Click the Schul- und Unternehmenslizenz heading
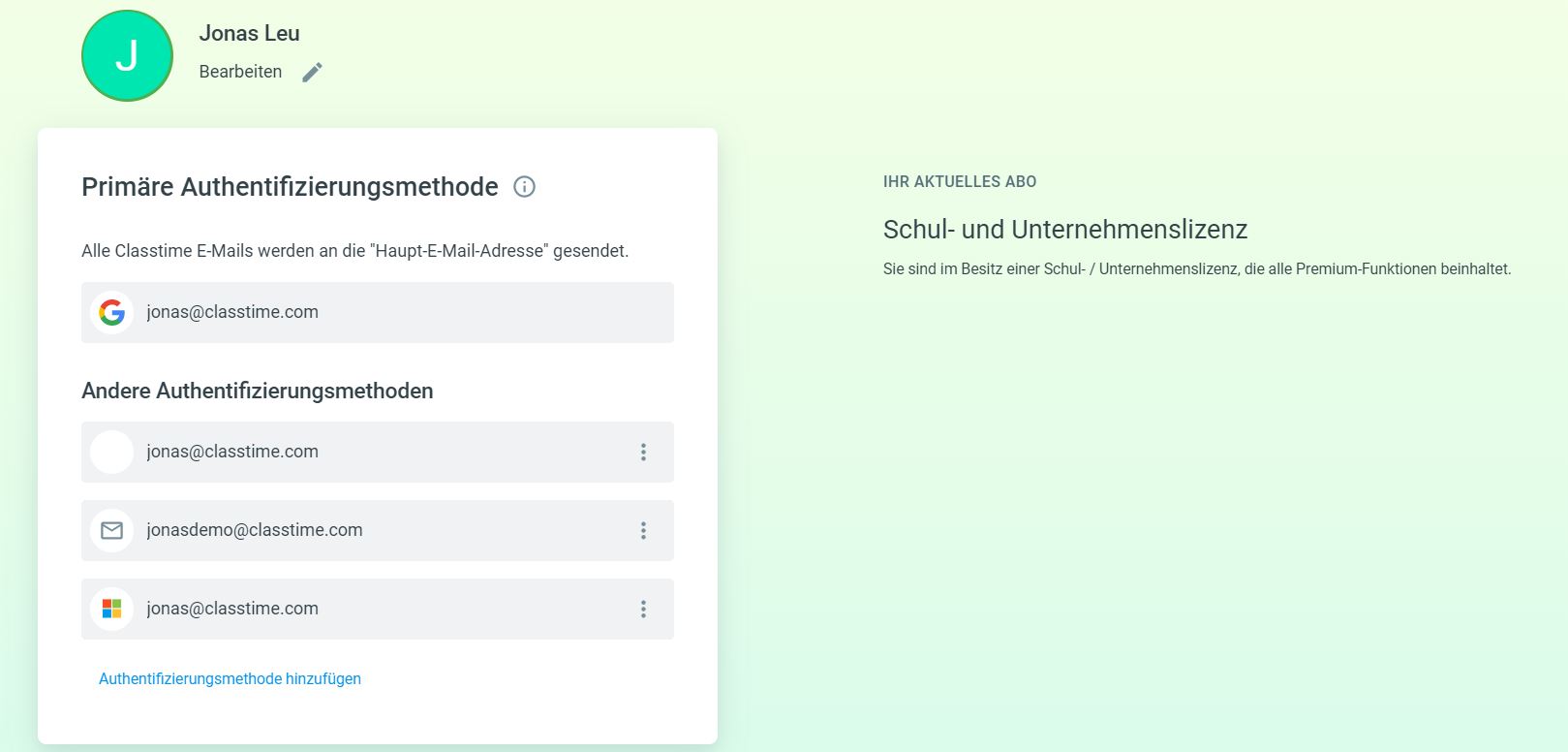Screen dimensions: 1568x752 (1064, 230)
